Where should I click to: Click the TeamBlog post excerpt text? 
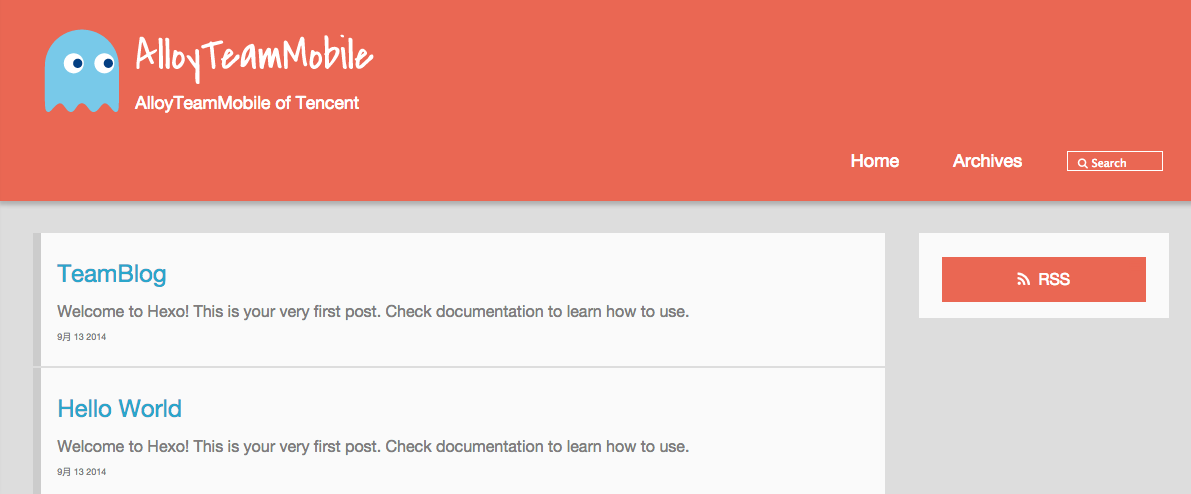(x=373, y=312)
